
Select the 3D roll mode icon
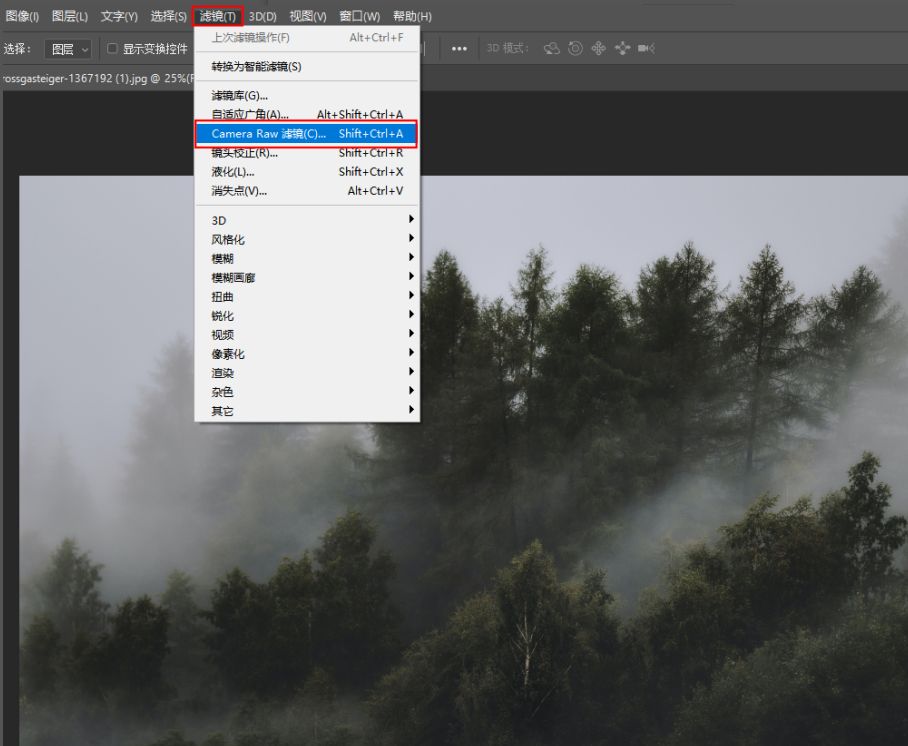(575, 49)
